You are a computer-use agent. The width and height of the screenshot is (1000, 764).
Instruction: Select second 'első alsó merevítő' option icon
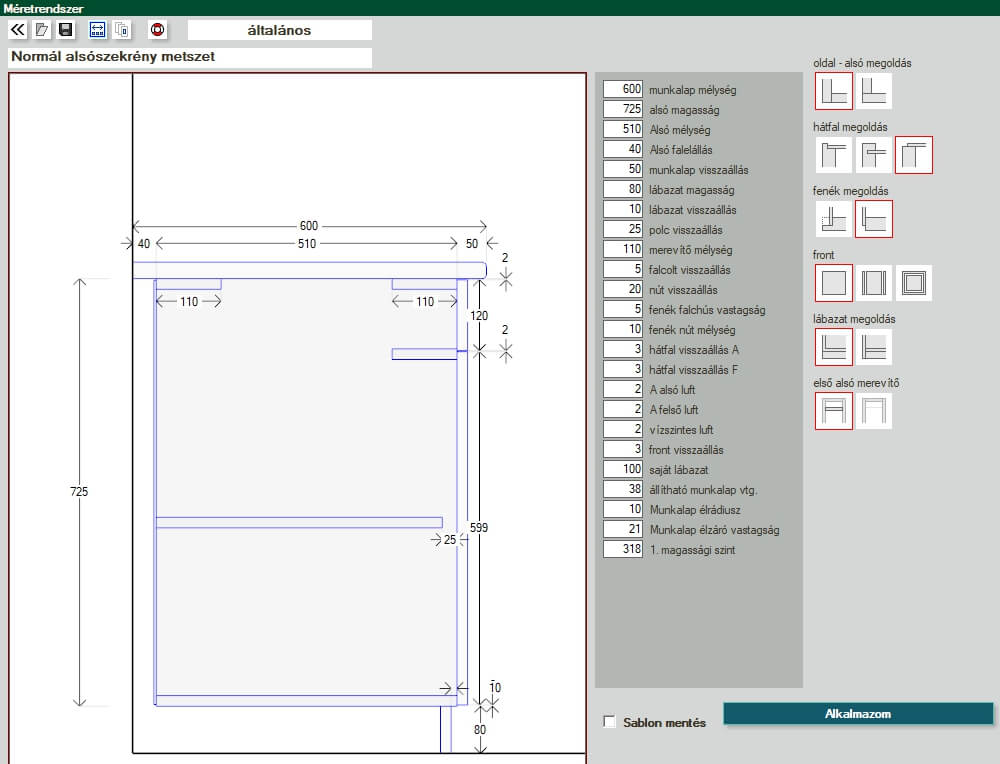[874, 410]
